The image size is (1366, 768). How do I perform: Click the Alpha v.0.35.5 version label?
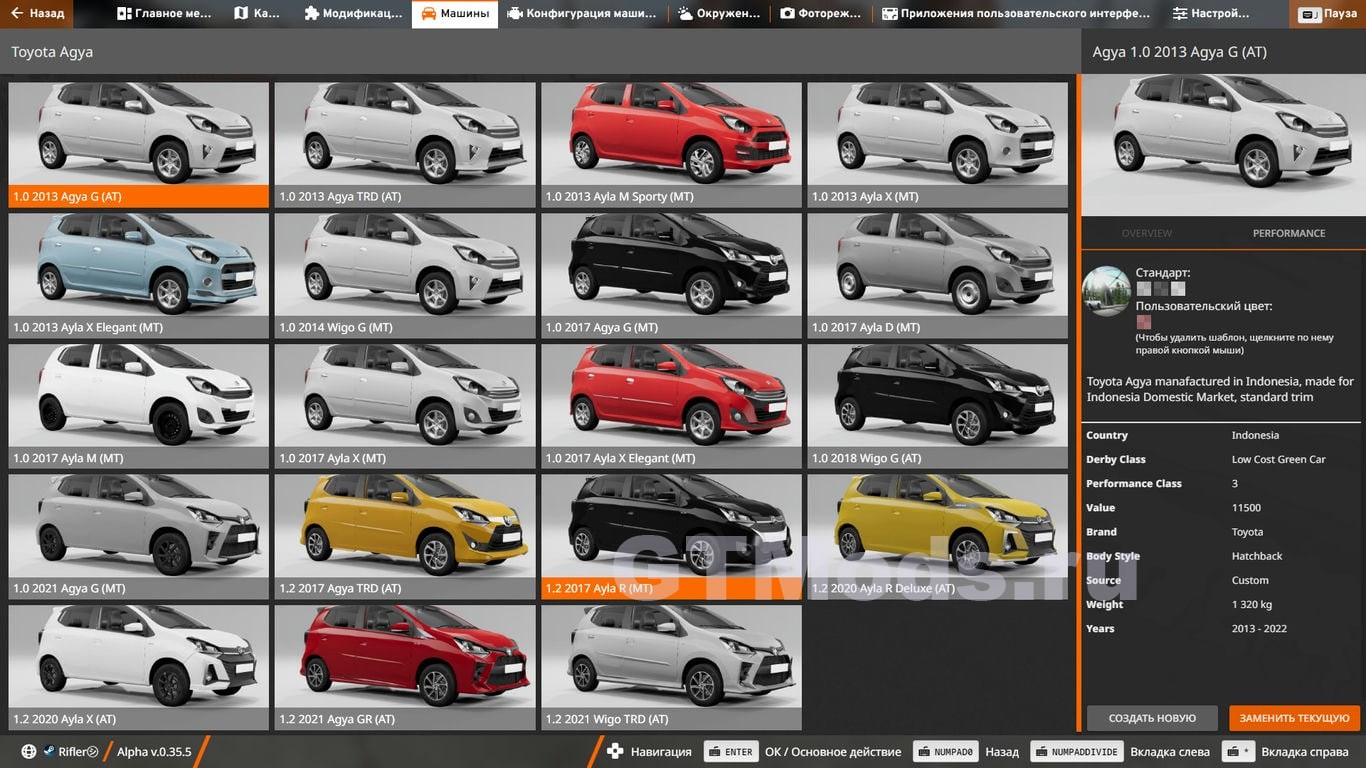pos(154,752)
